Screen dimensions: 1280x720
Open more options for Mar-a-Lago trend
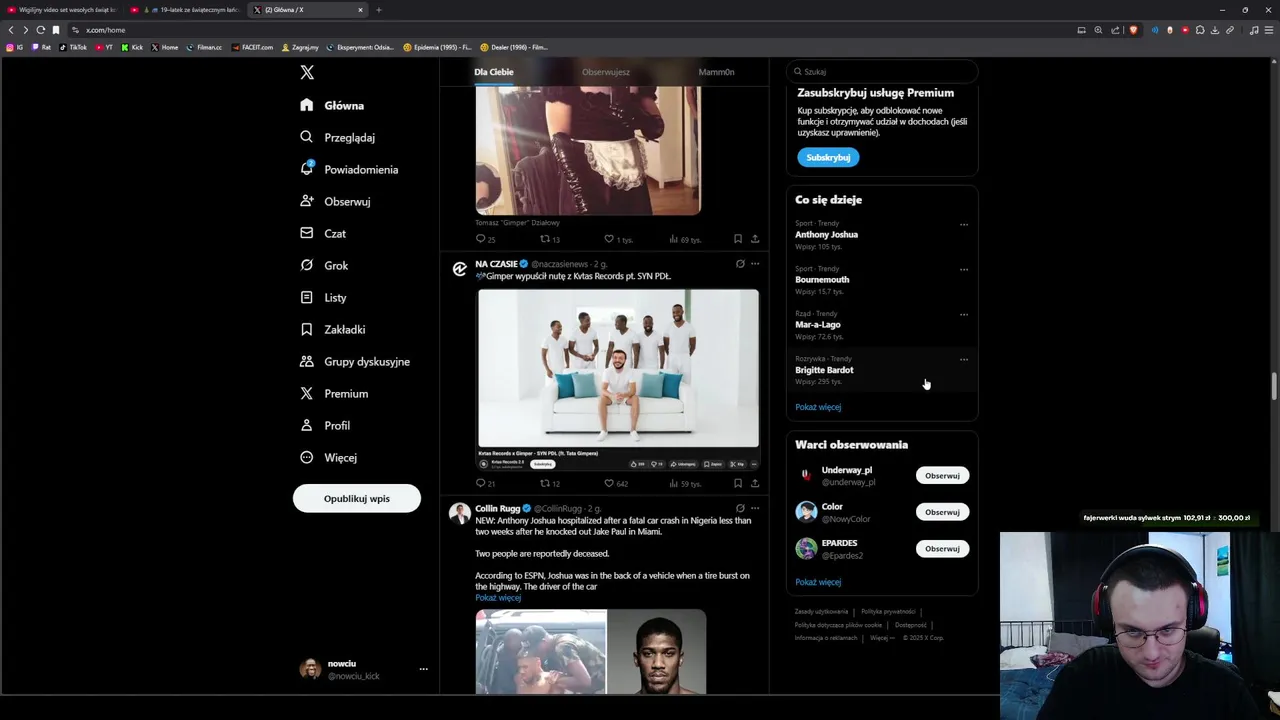tap(964, 314)
